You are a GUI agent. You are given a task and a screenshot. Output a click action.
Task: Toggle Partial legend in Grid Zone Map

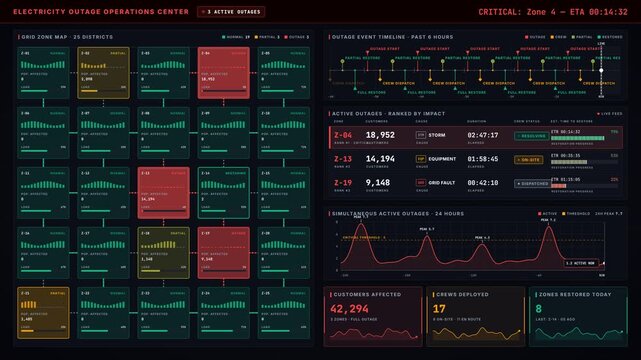(267, 37)
